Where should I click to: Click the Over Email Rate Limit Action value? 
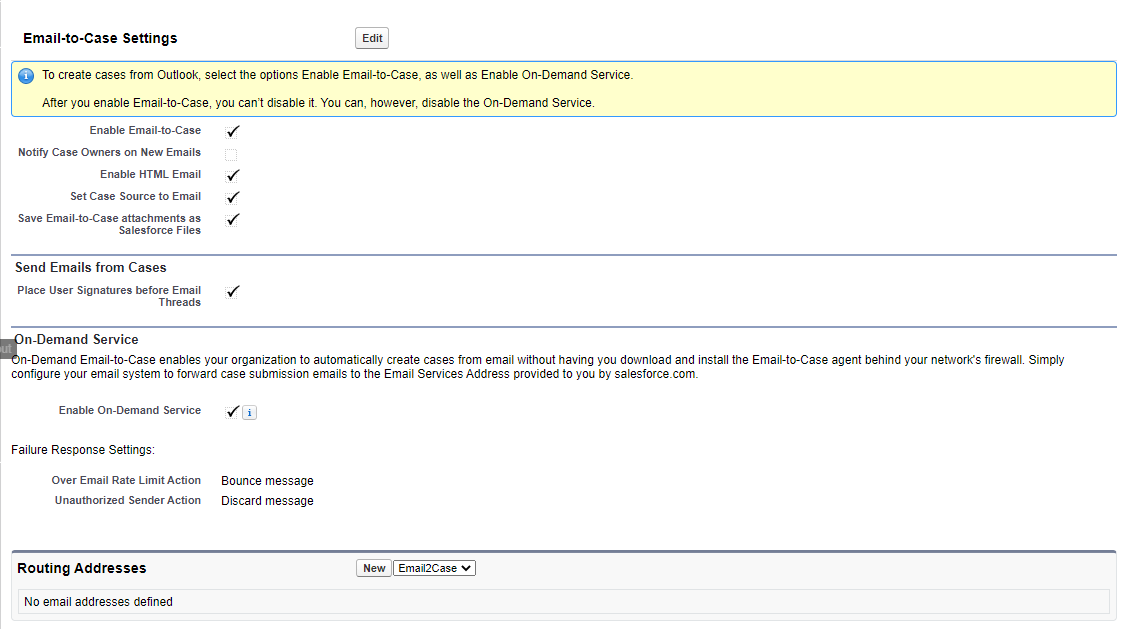[267, 480]
